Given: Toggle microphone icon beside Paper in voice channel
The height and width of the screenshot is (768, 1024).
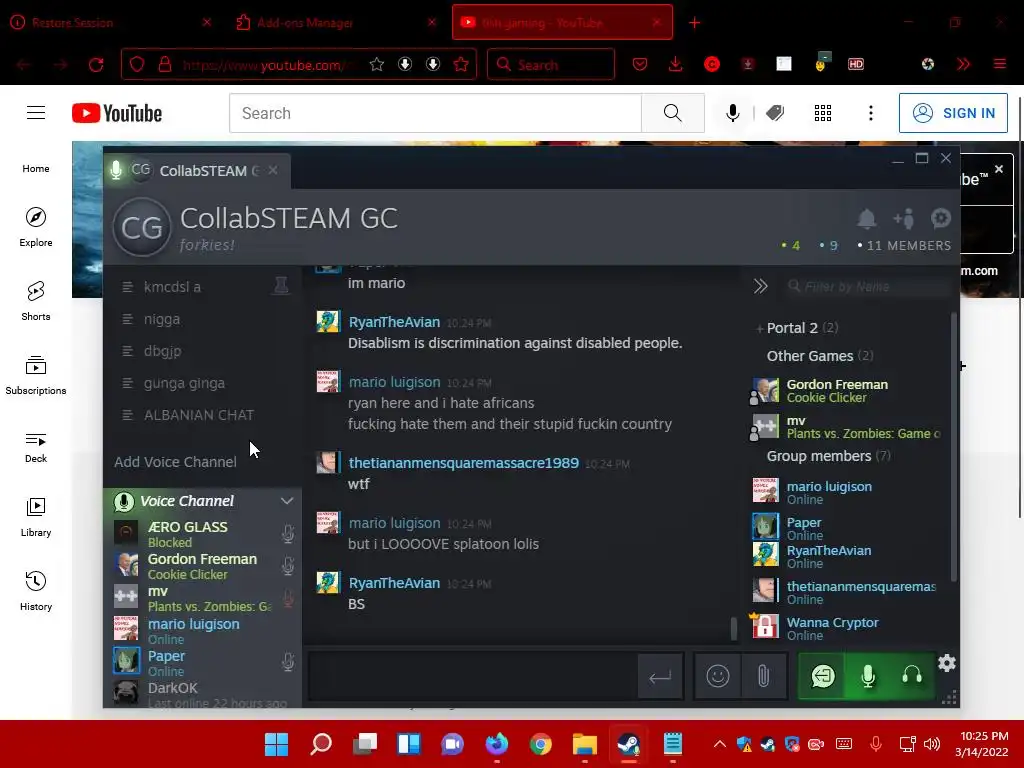Looking at the screenshot, I should click(287, 662).
